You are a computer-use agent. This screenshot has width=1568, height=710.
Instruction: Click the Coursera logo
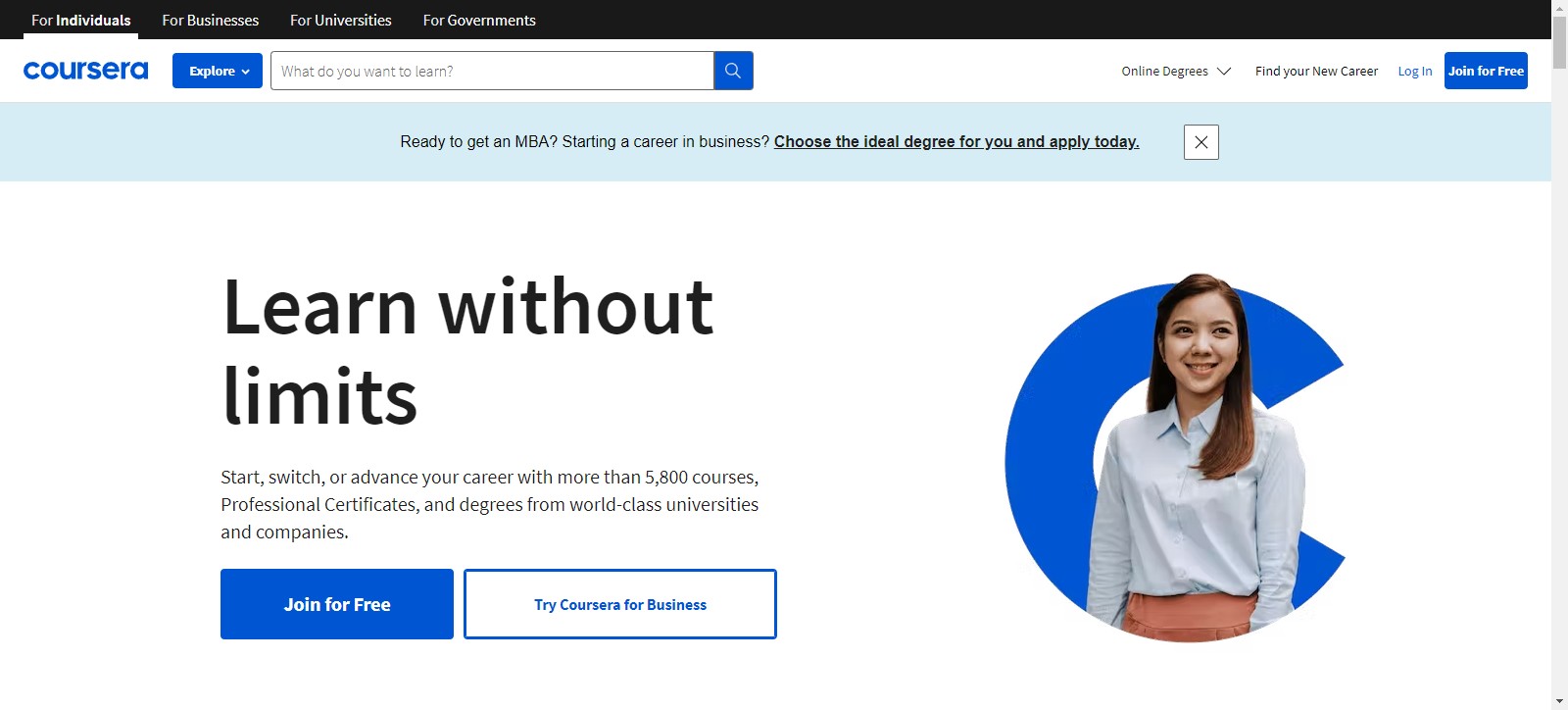[85, 71]
